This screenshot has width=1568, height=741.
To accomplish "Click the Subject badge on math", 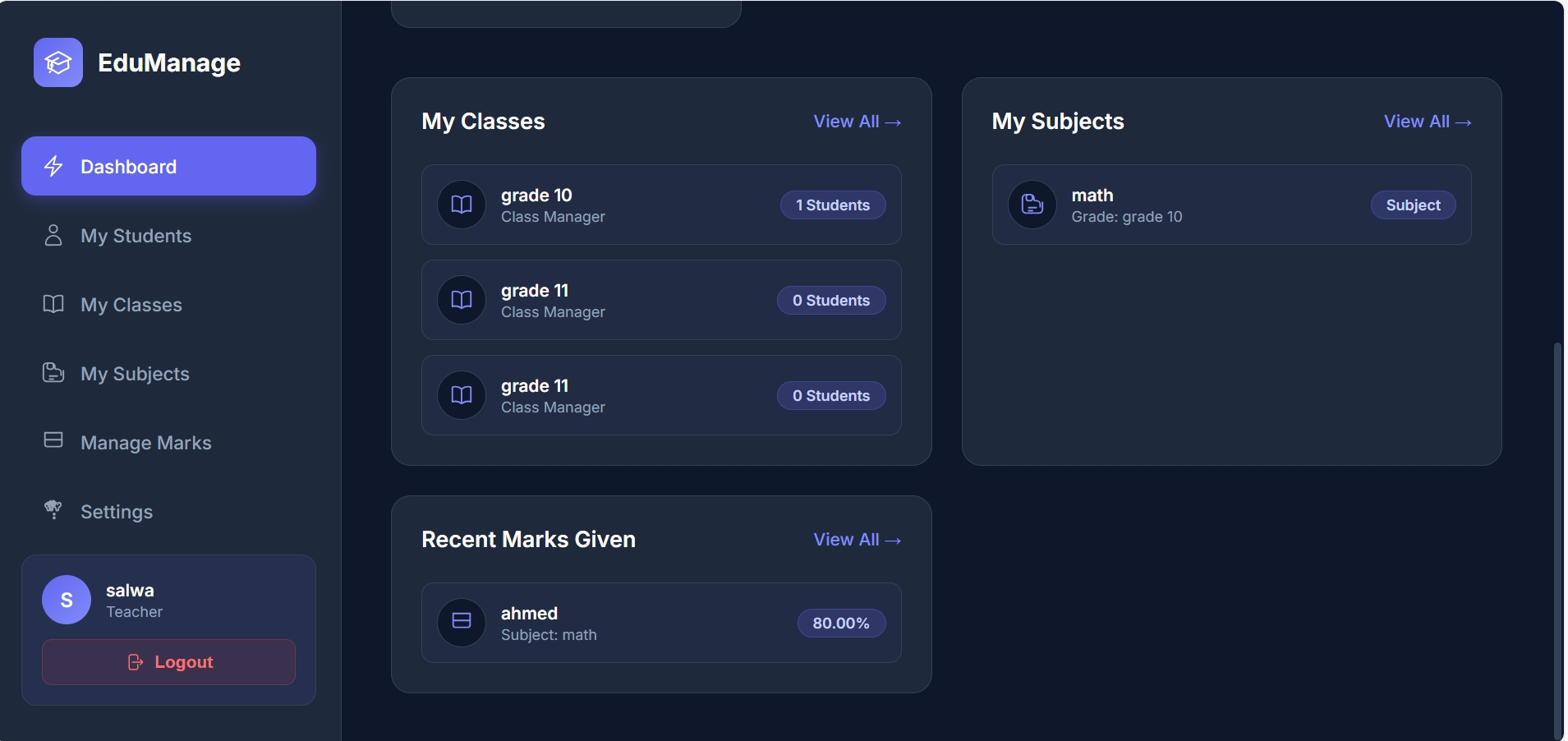I will click(x=1413, y=205).
